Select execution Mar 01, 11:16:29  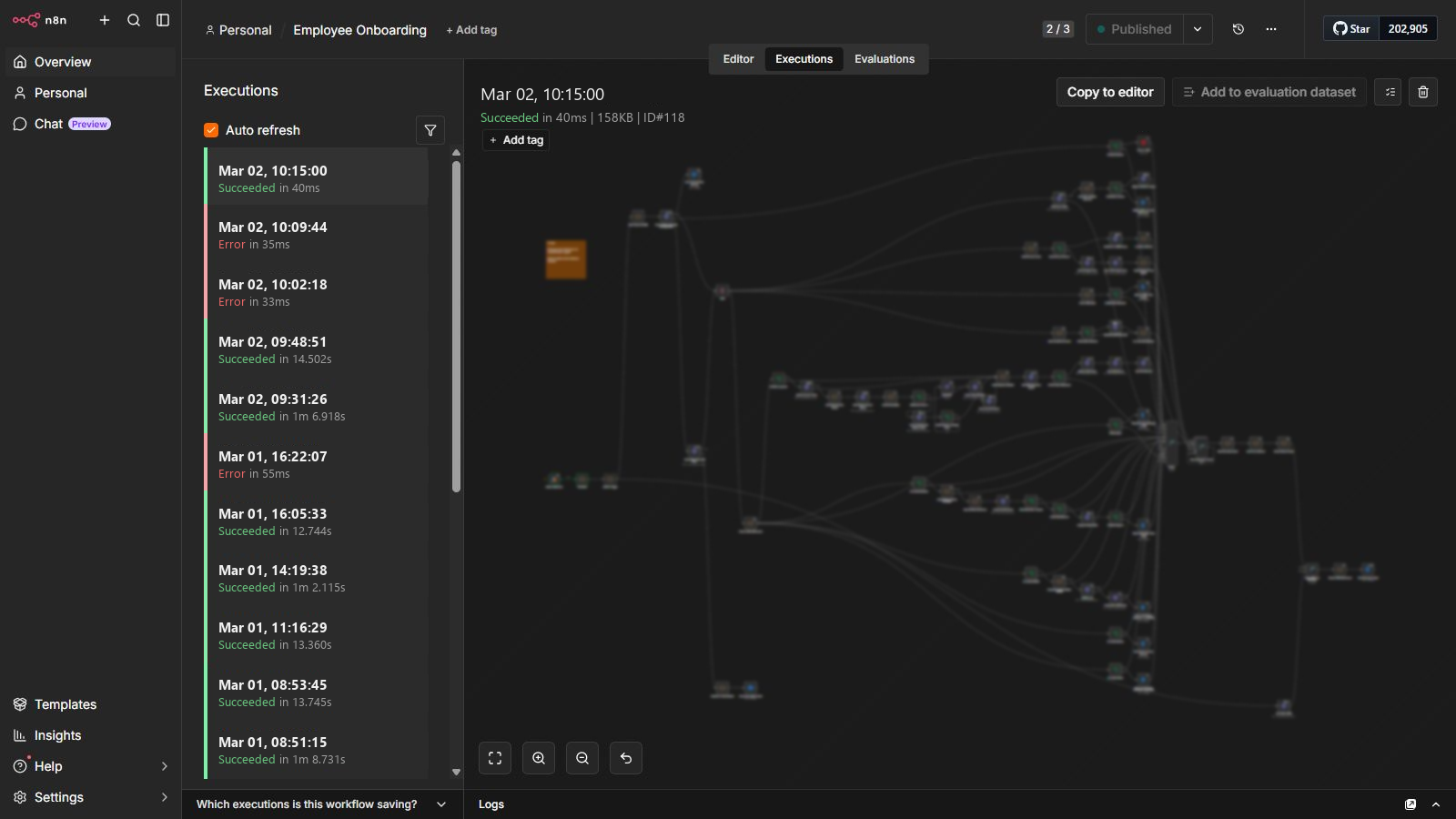[x=316, y=634]
